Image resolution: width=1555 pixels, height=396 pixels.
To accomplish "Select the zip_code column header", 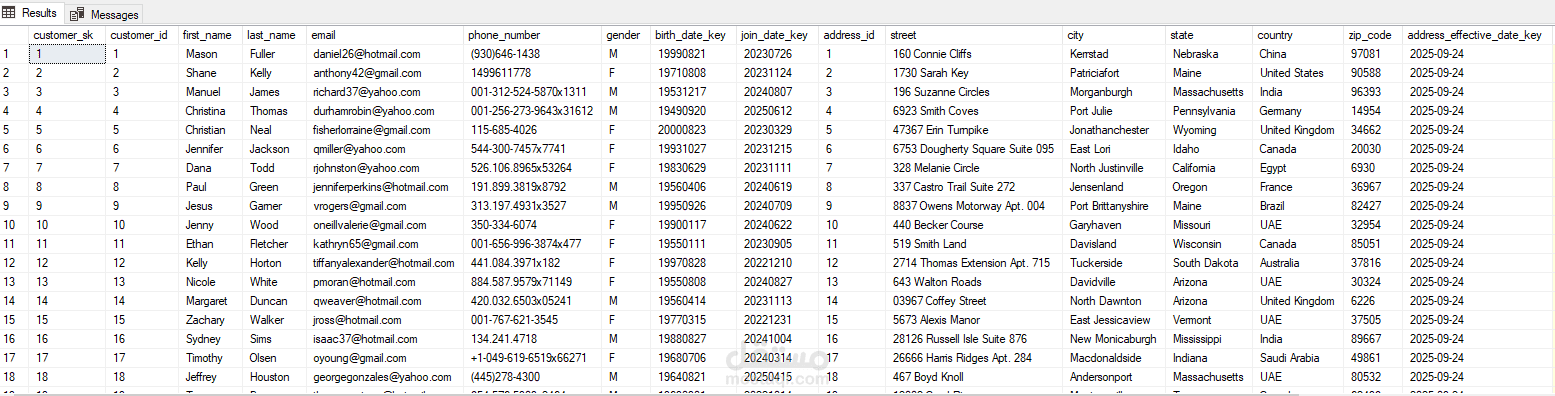I will (1373, 35).
